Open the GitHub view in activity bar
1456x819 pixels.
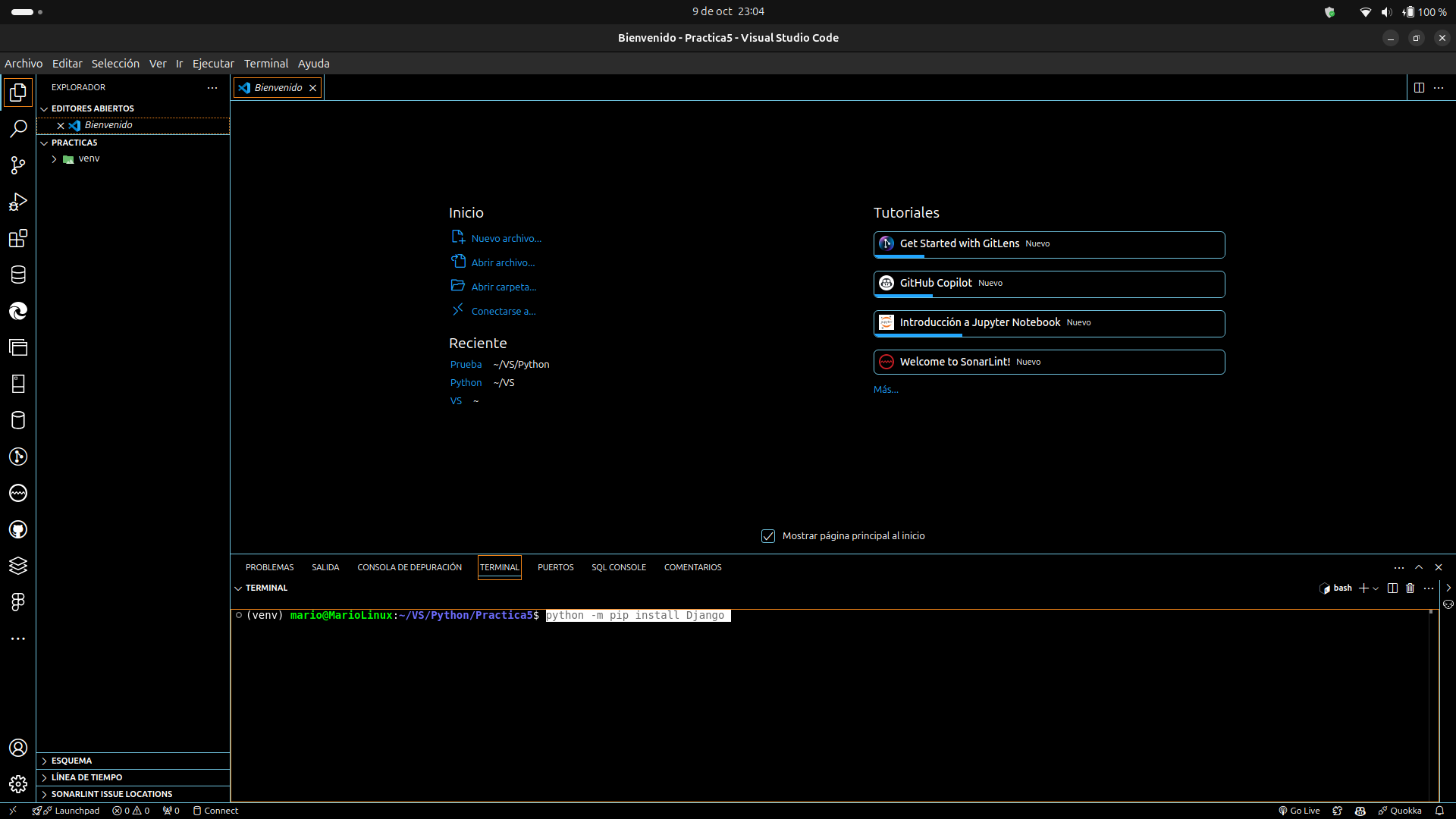tap(18, 529)
